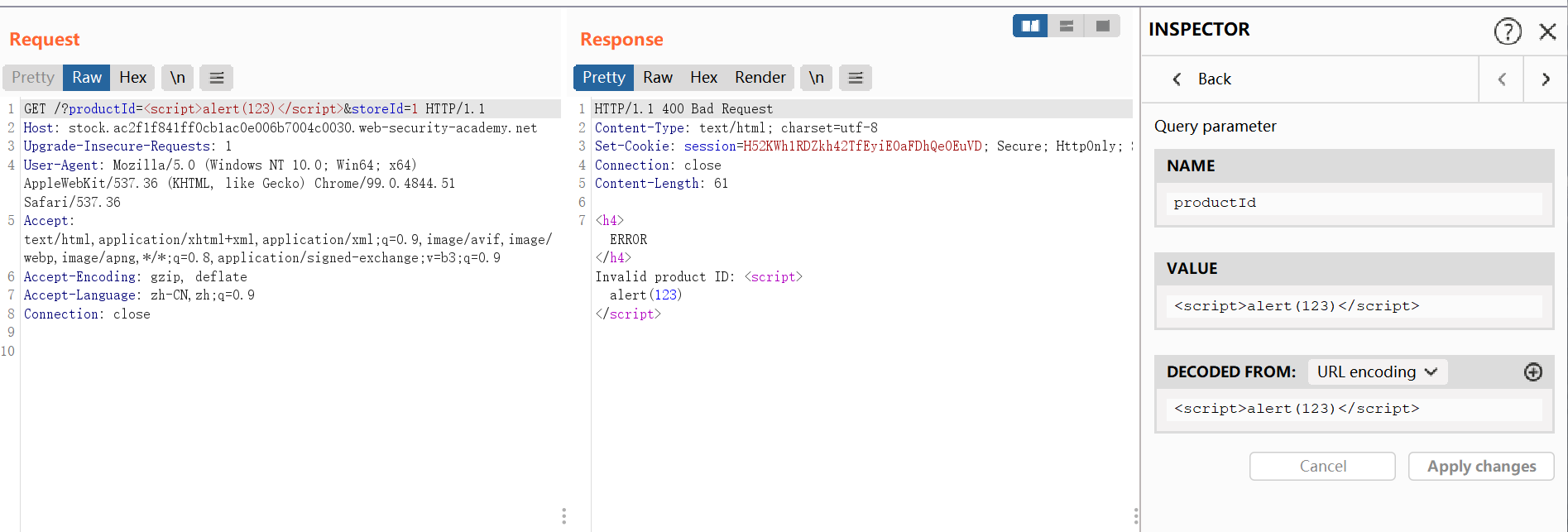Click response Connection: close header
The image size is (1568, 532).
tap(658, 165)
